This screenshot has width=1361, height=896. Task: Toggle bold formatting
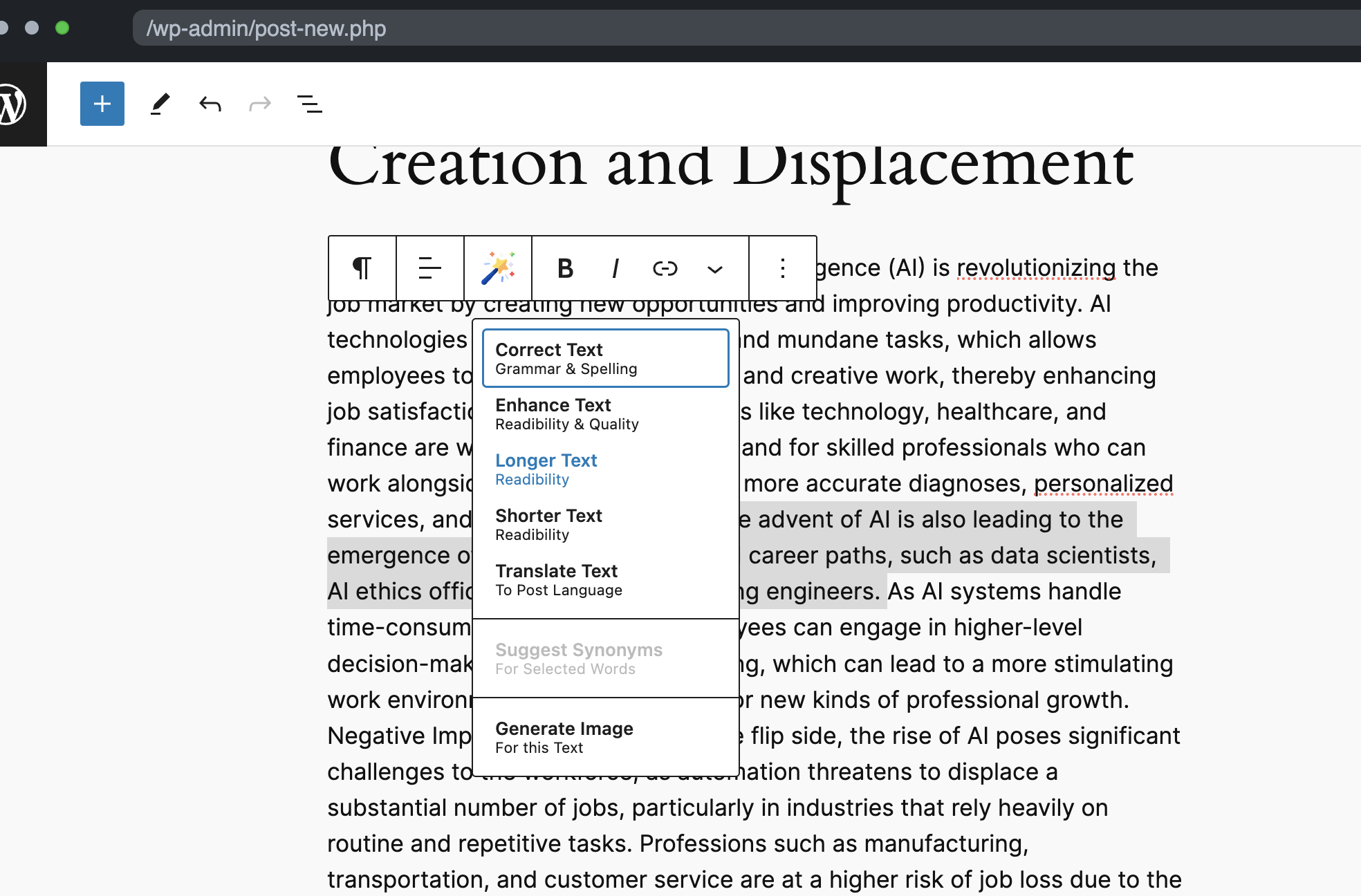pos(565,268)
